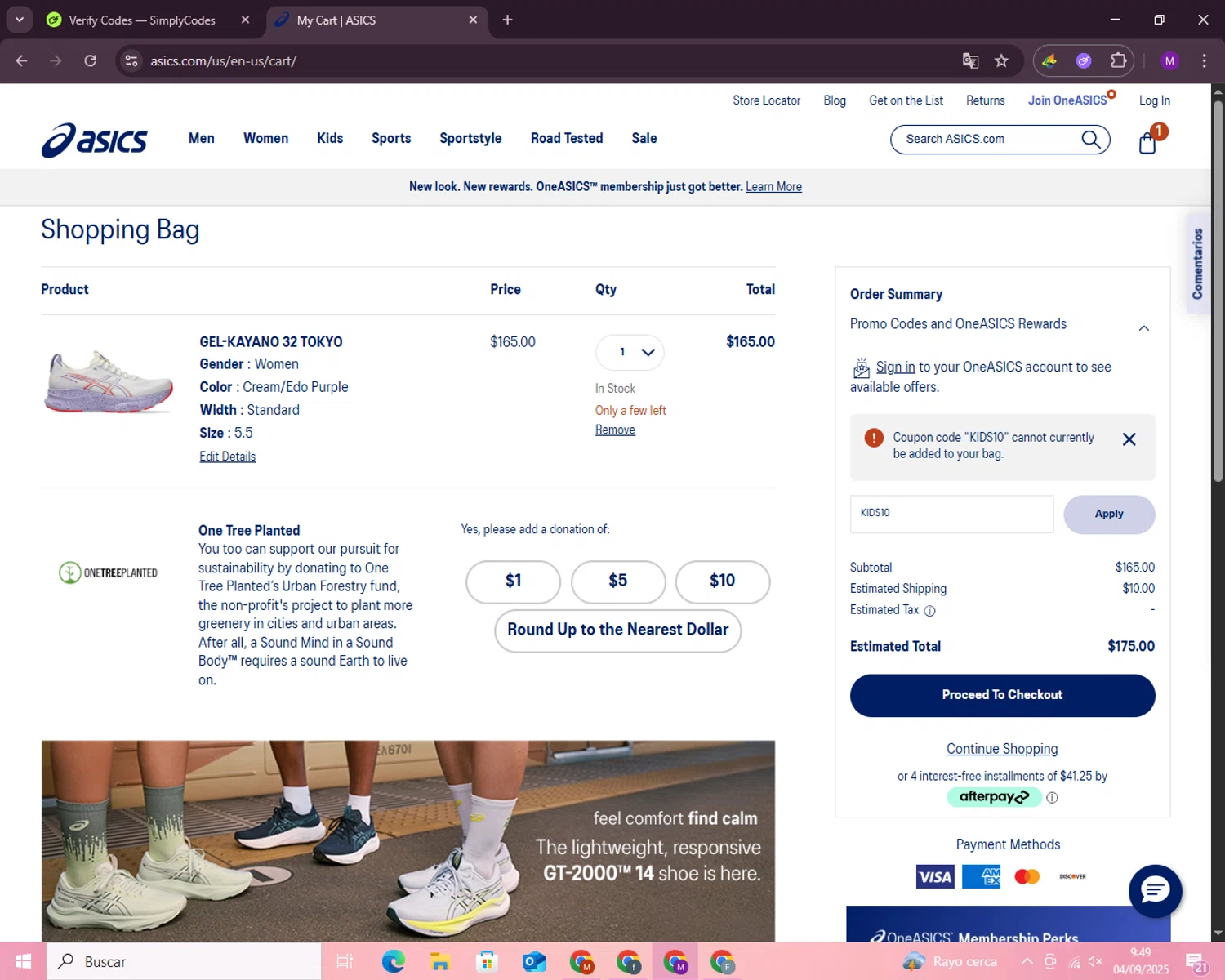The height and width of the screenshot is (980, 1225).
Task: Click the Estimated Tax info icon
Action: 929,610
